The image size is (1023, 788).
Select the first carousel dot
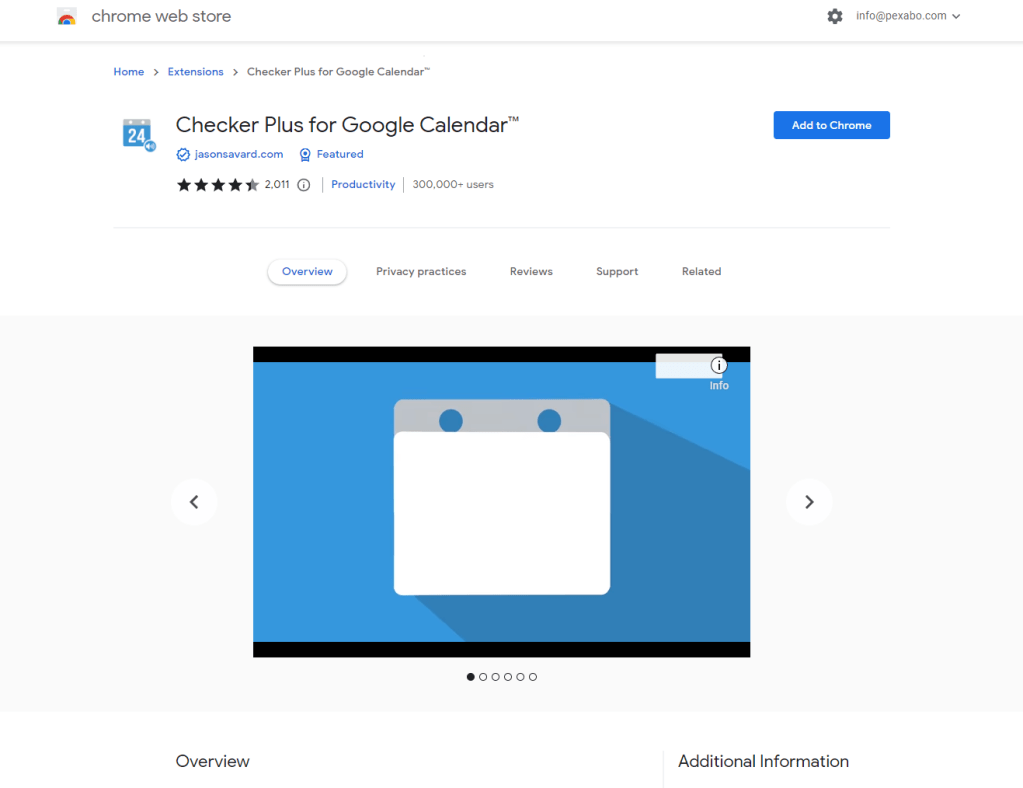pyautogui.click(x=470, y=677)
